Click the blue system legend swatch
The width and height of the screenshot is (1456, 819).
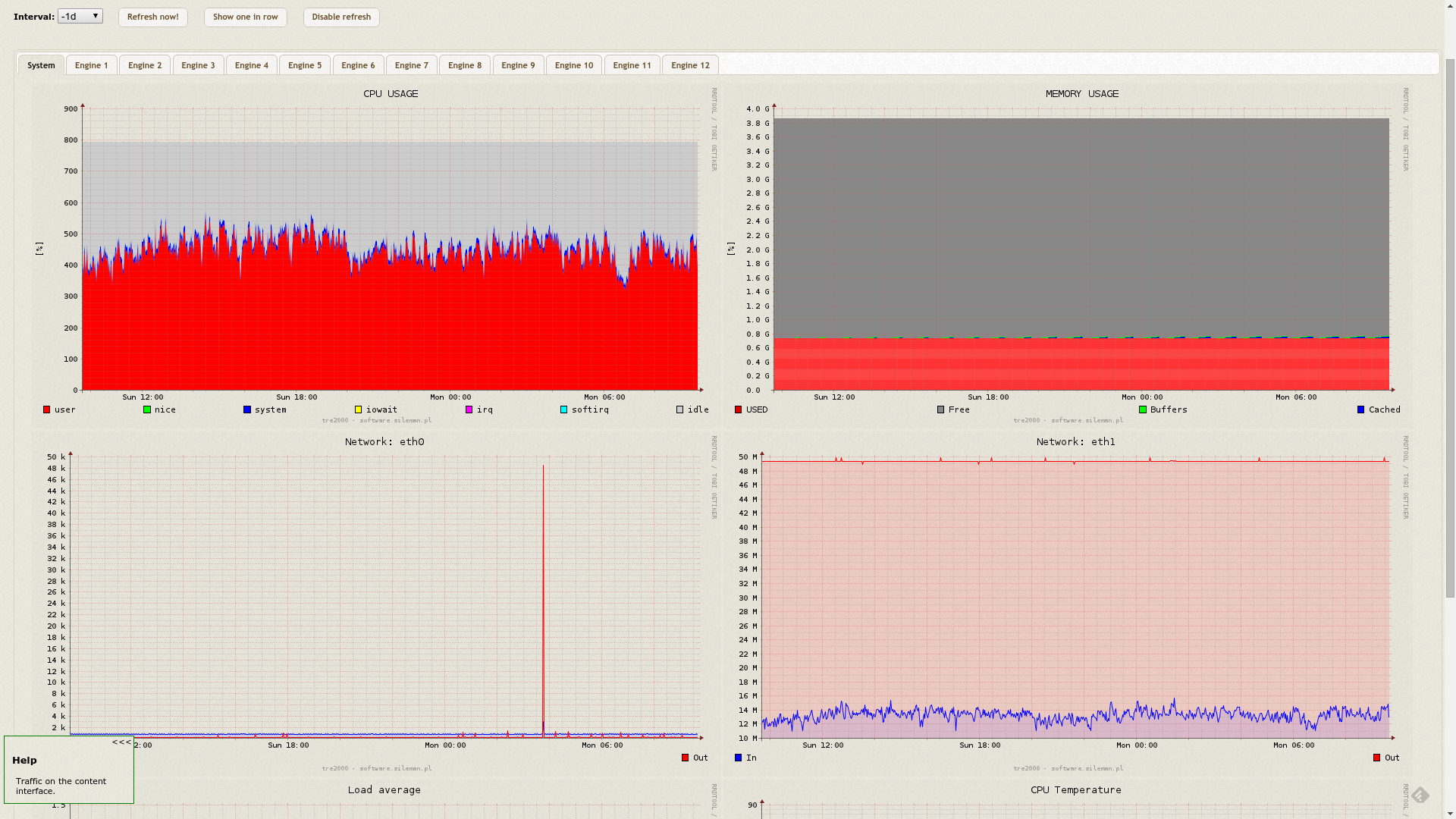coord(247,409)
